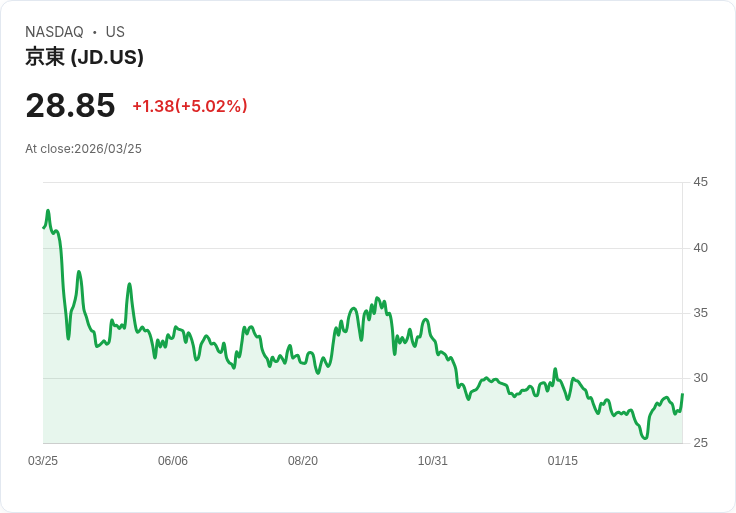Select the +1.38(+5.02%) price change text
The height and width of the screenshot is (513, 736).
tap(189, 106)
